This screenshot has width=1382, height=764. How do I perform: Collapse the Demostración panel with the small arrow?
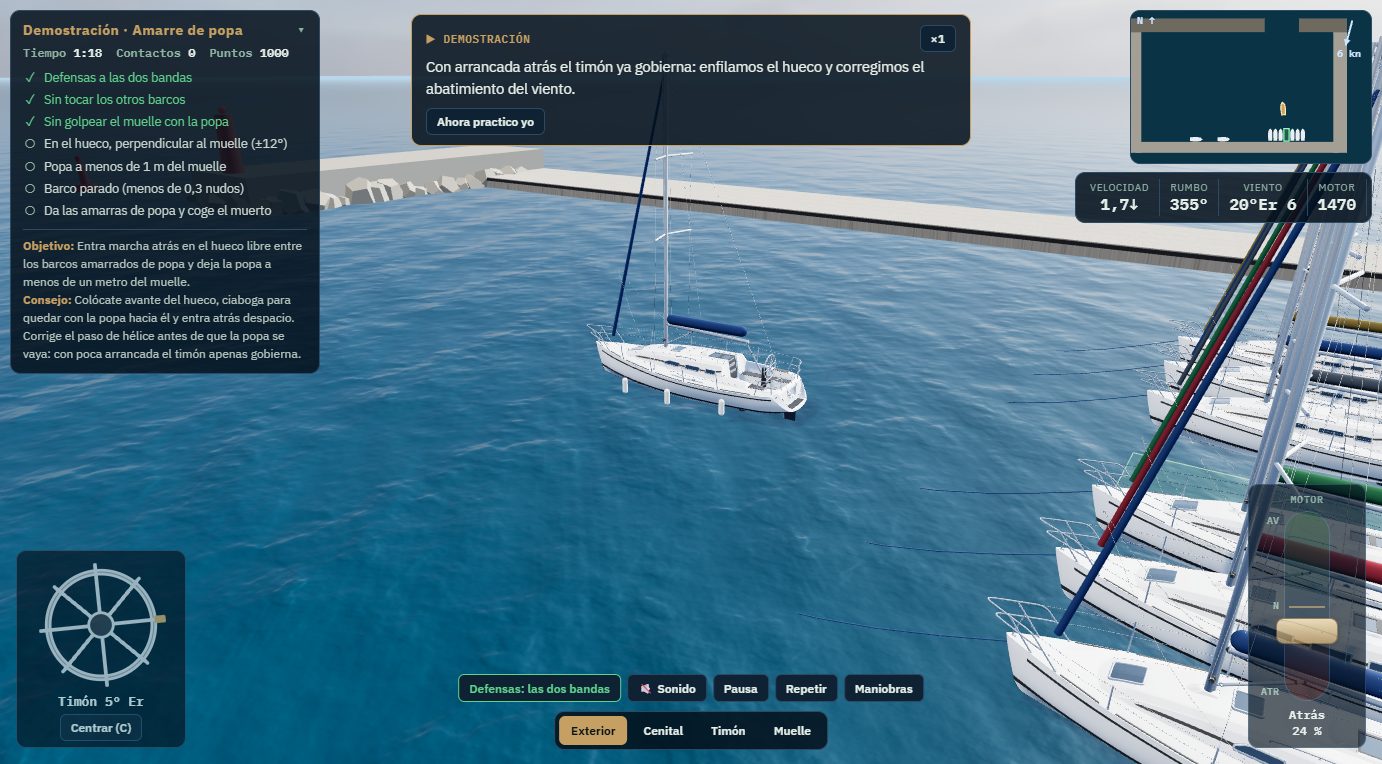[301, 30]
